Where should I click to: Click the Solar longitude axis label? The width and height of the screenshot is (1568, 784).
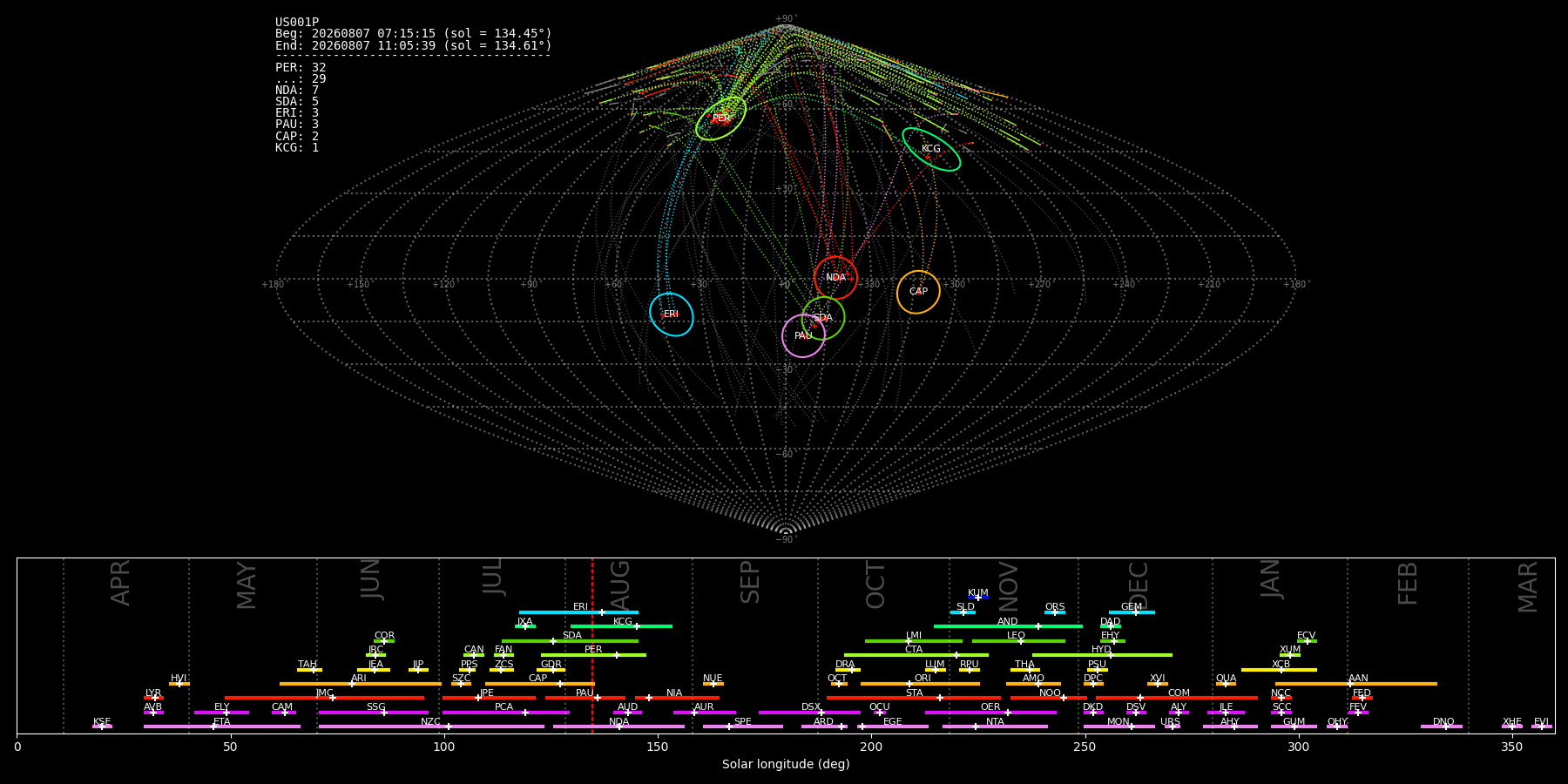point(786,764)
